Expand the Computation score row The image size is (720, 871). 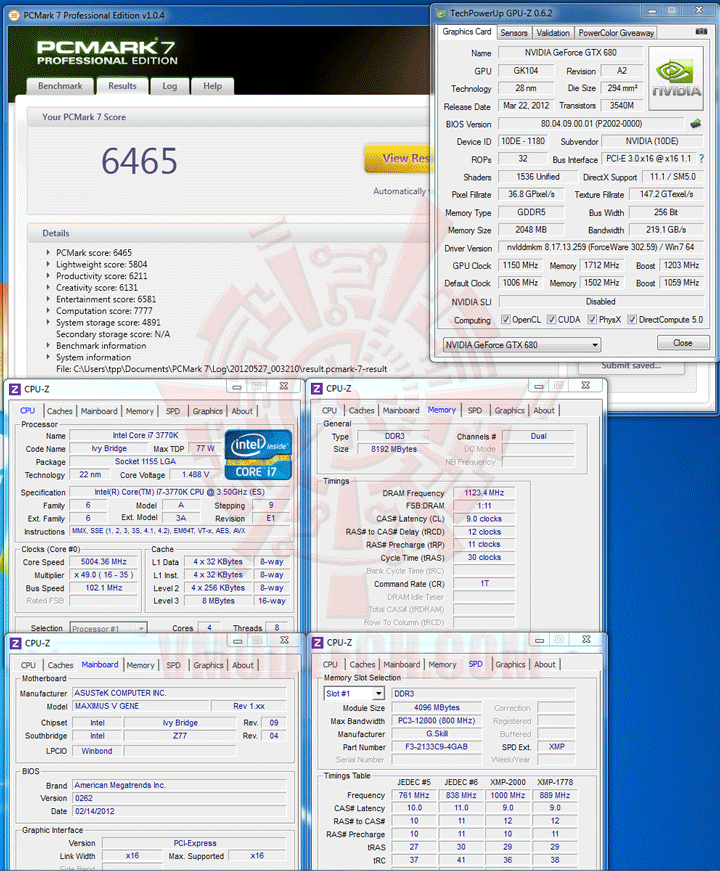tap(48, 311)
